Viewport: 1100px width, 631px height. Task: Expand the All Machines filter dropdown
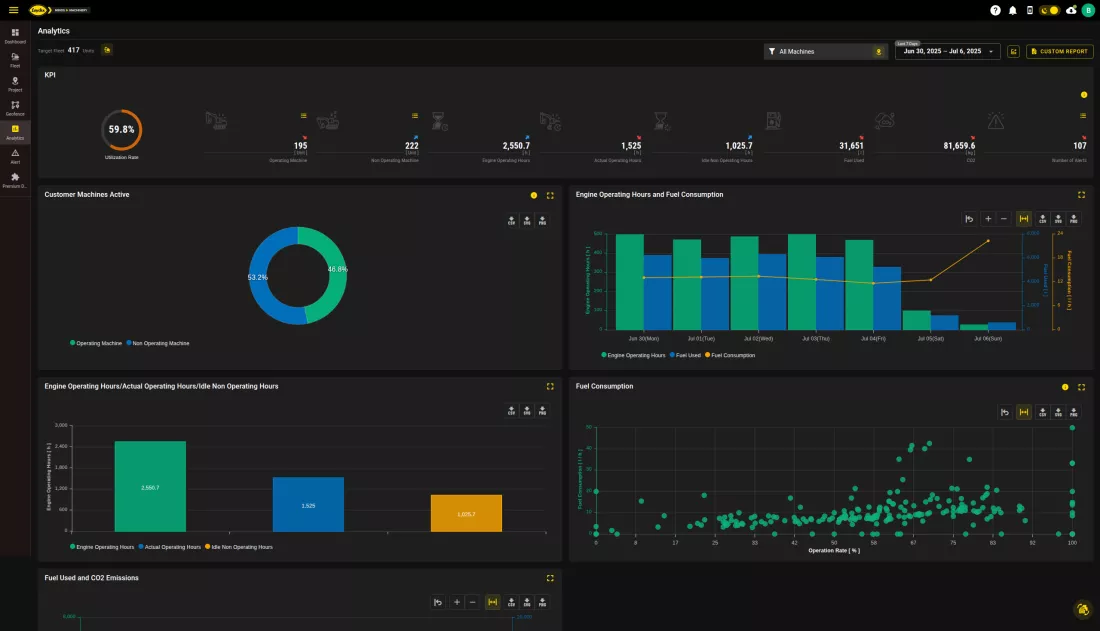tap(825, 51)
